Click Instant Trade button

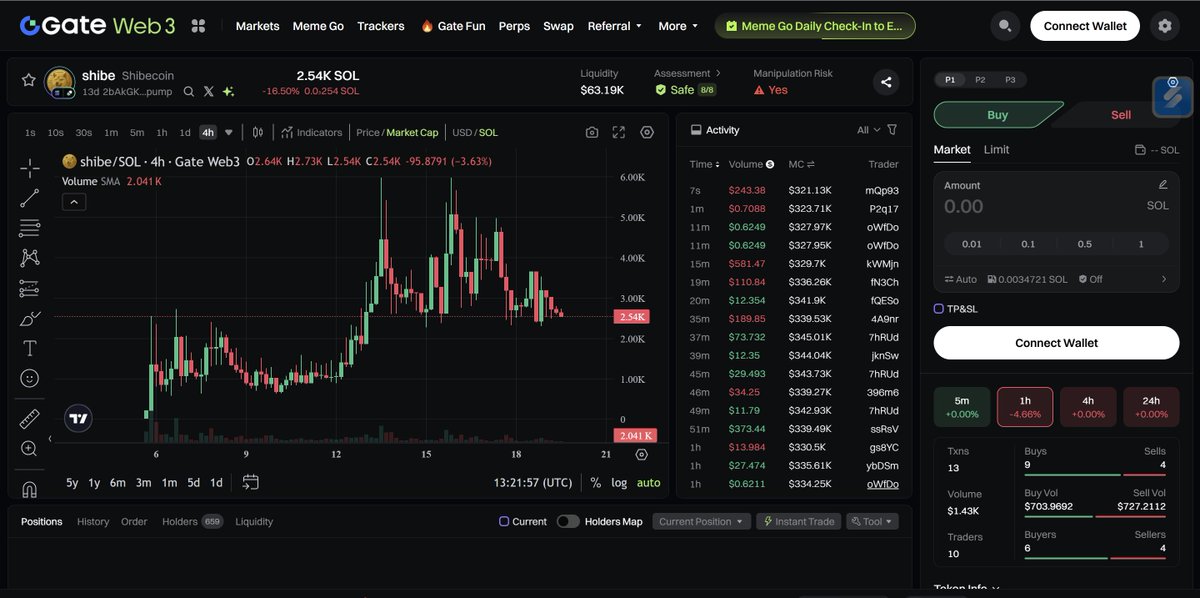tap(798, 521)
